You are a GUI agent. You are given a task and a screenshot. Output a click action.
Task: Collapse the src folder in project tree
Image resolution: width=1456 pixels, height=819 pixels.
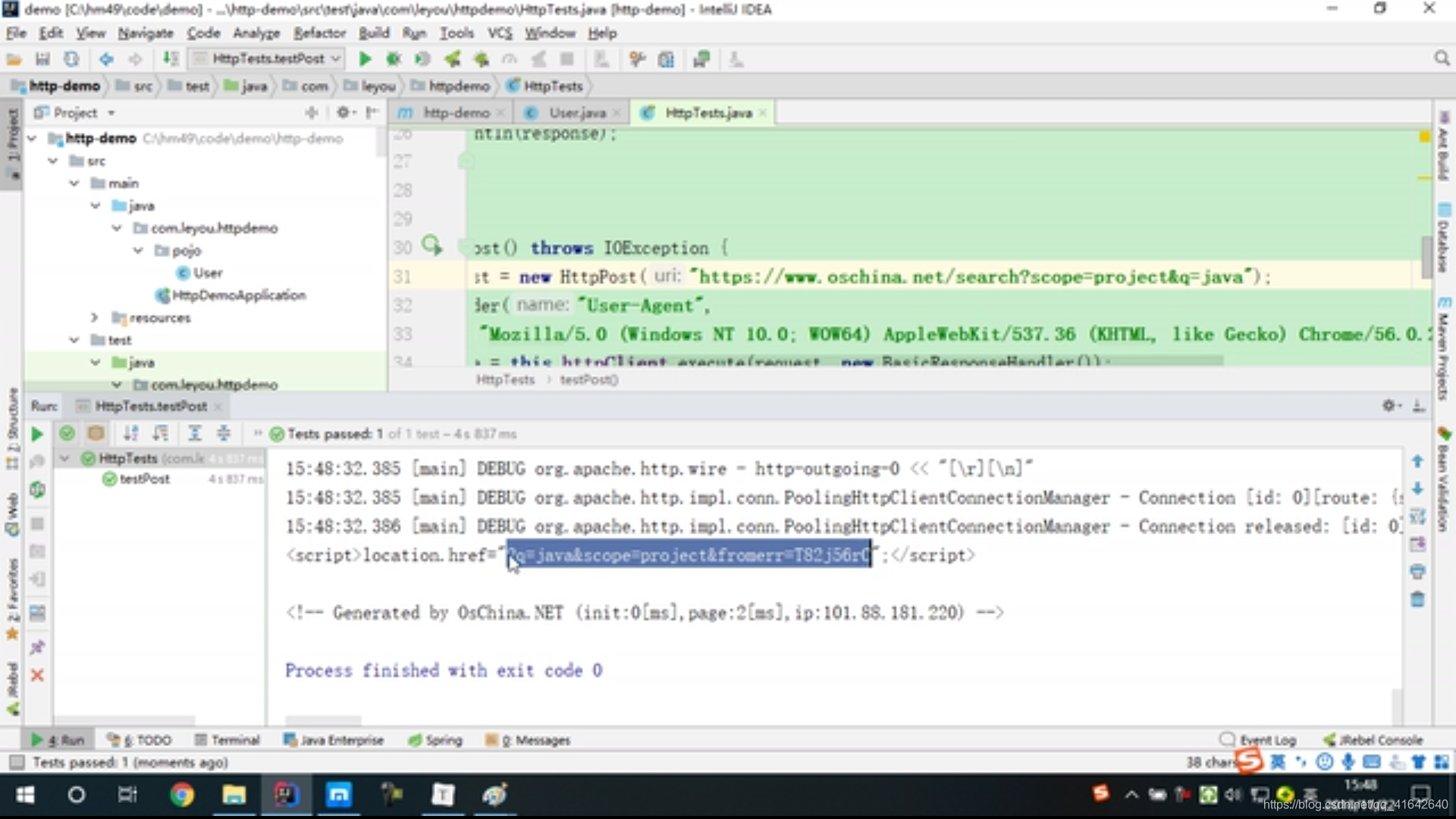53,161
